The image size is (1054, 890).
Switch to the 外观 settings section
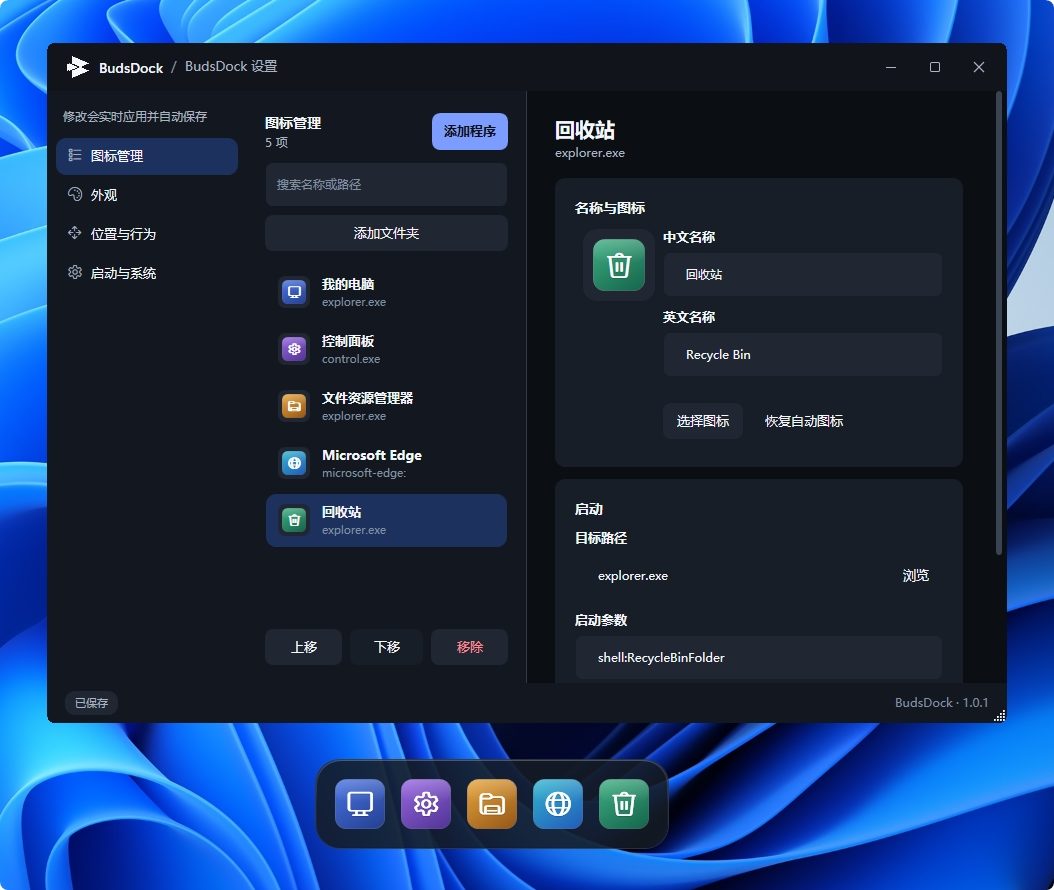[147, 195]
